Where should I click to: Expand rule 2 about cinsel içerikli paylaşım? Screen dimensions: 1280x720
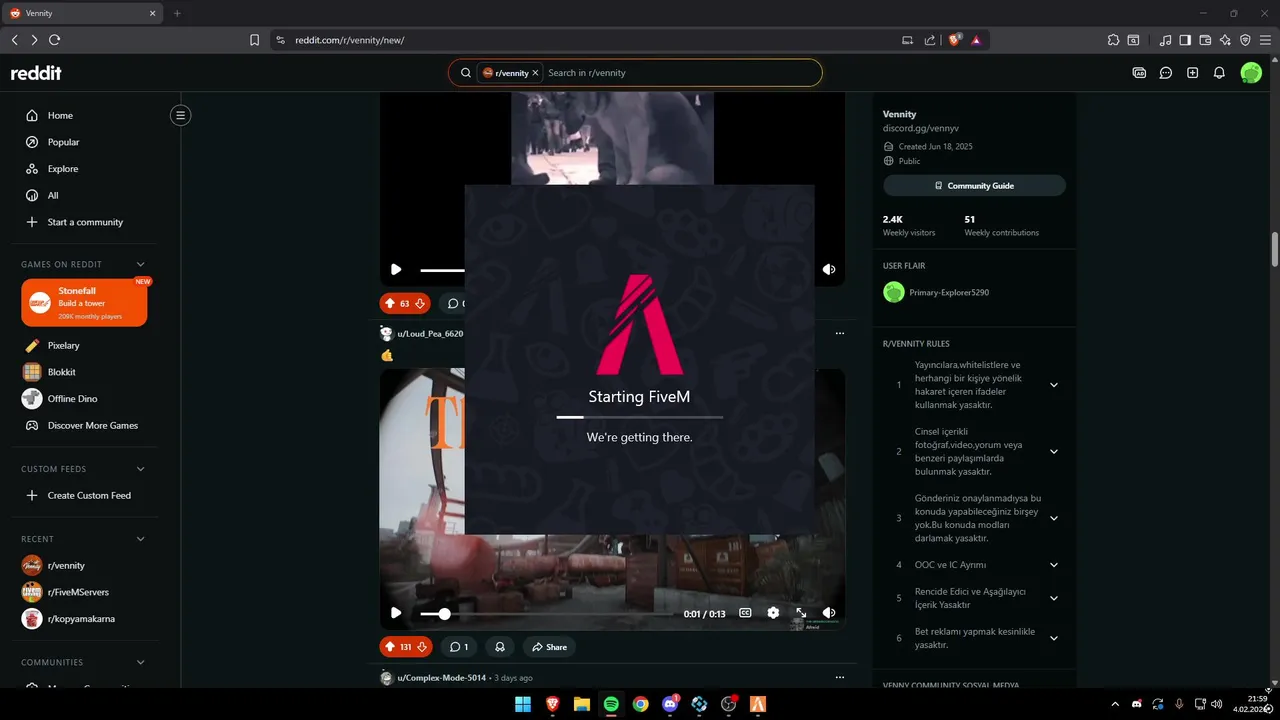point(1053,451)
